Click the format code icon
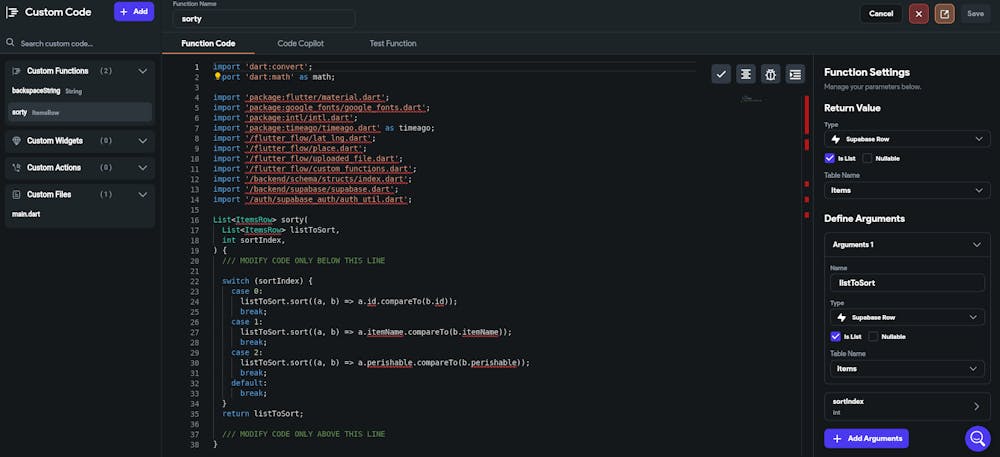Image resolution: width=1000 pixels, height=457 pixels. click(x=746, y=74)
